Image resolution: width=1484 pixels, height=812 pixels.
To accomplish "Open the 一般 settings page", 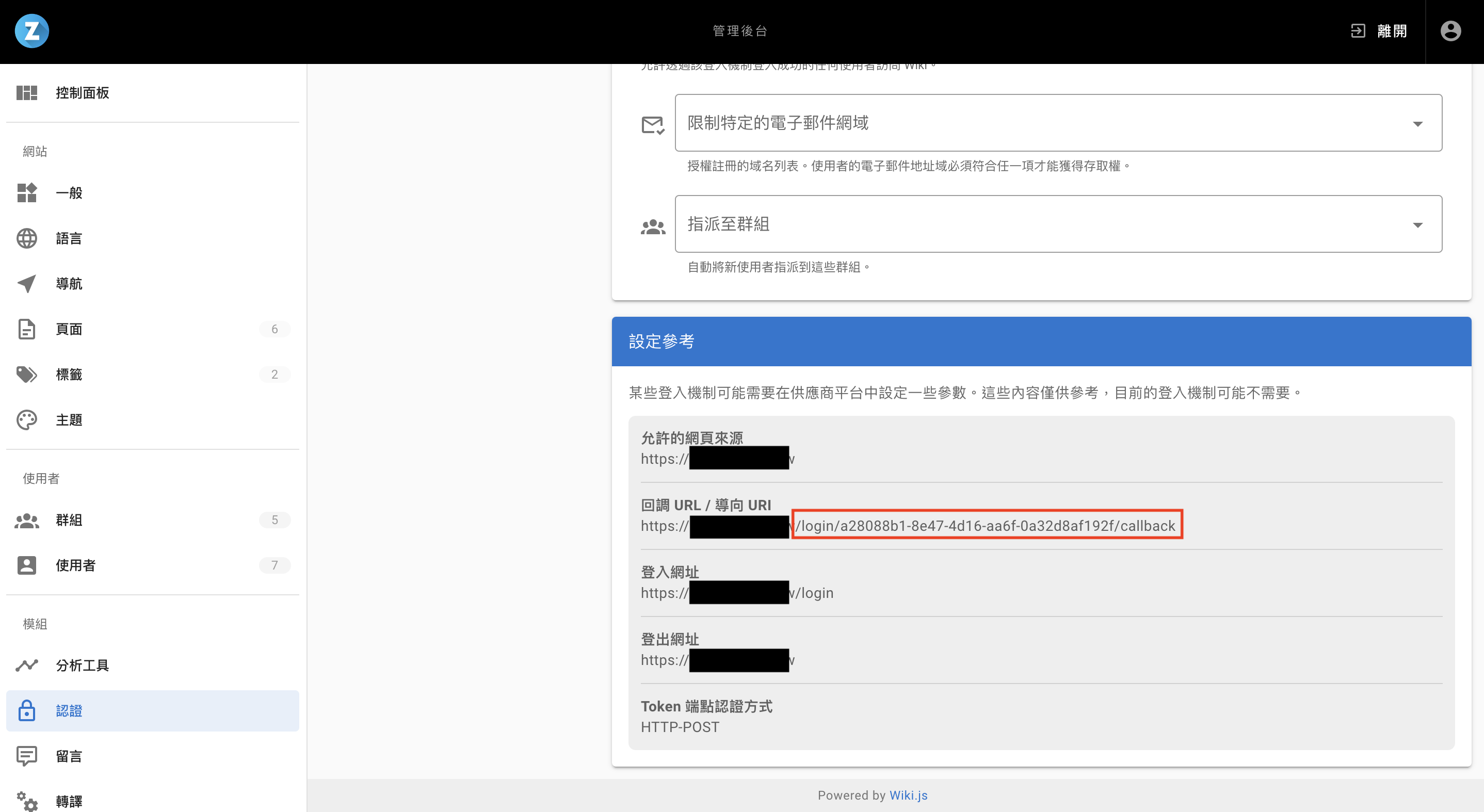I will (153, 193).
